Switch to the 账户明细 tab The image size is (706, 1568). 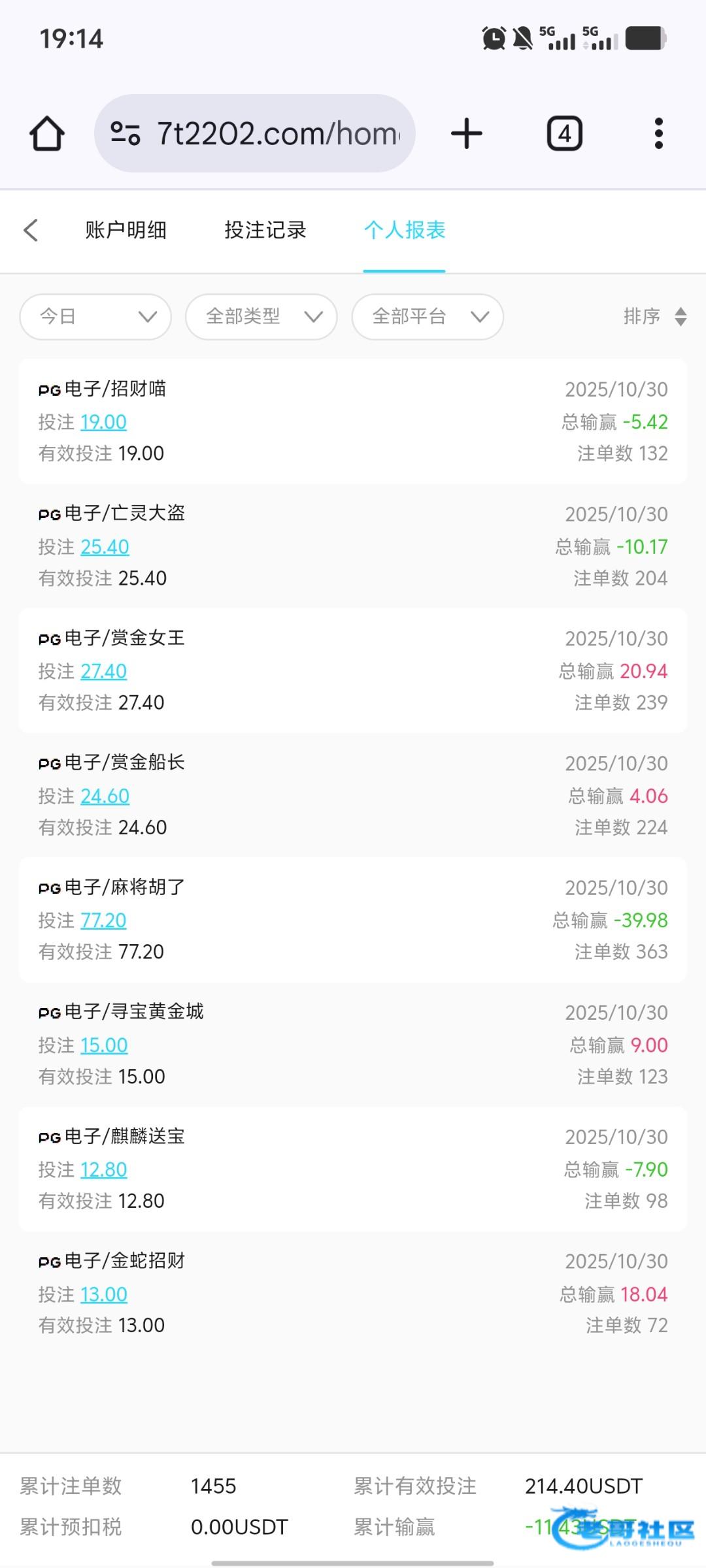point(126,230)
